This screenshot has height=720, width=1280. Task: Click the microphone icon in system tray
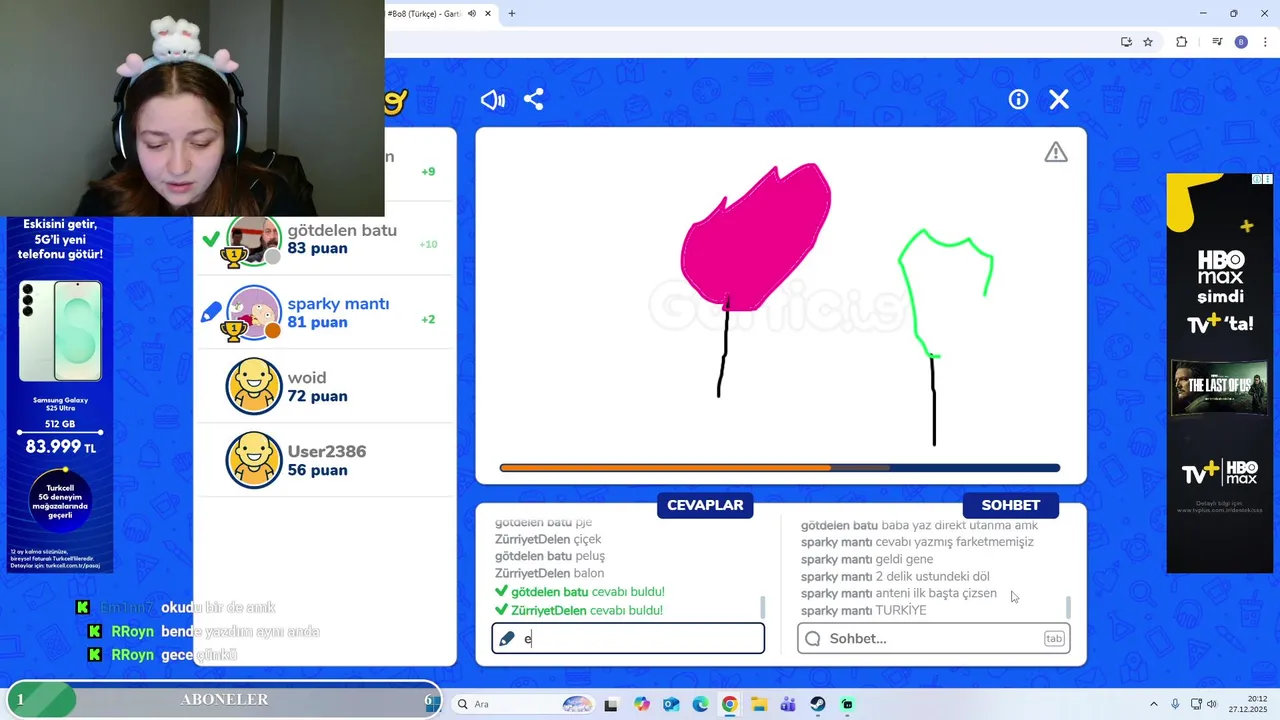click(x=1175, y=704)
